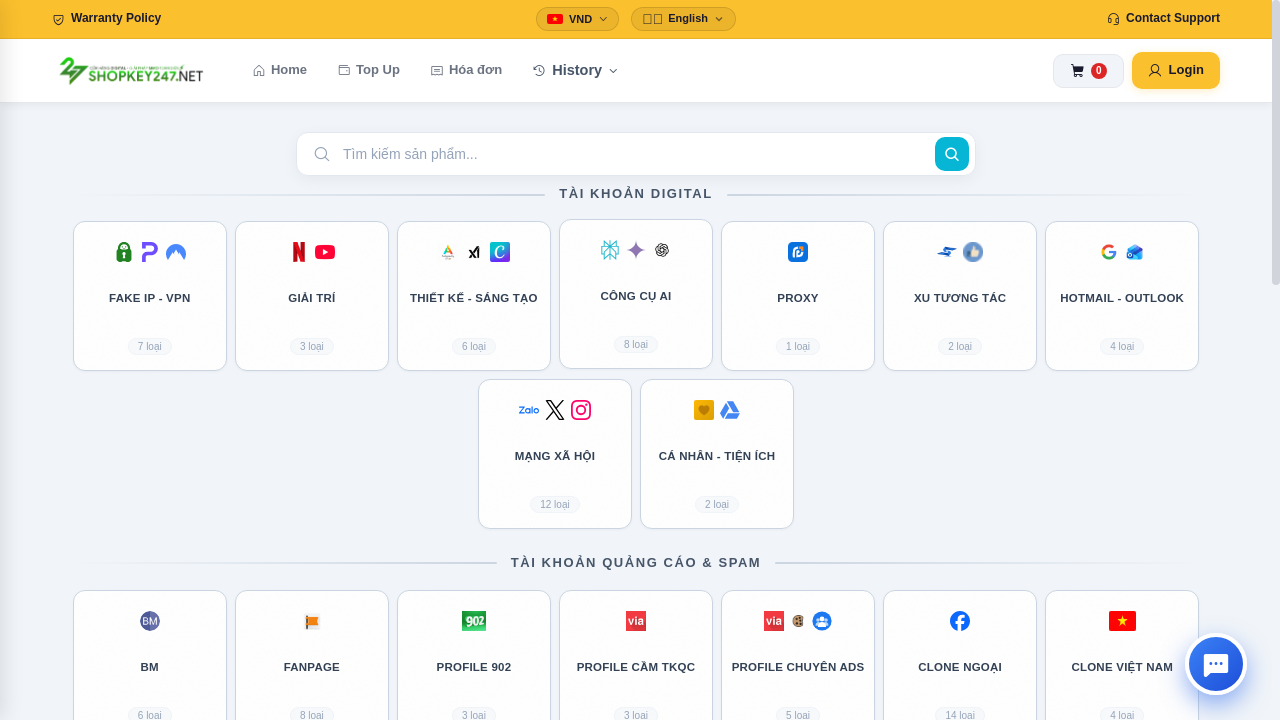Expand the VND currency dropdown
The height and width of the screenshot is (720, 1280).
pos(577,19)
